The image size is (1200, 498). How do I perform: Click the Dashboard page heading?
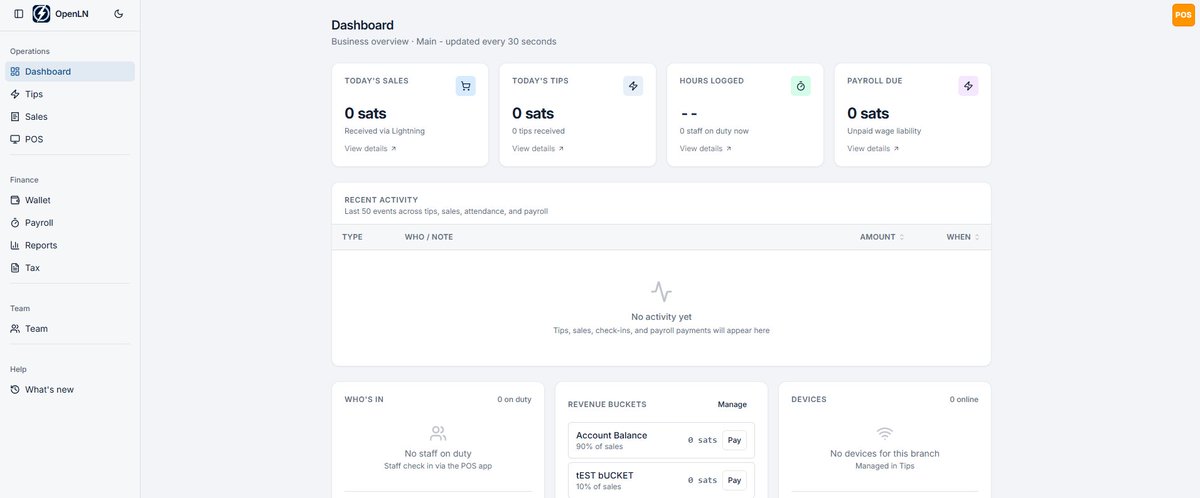[362, 25]
